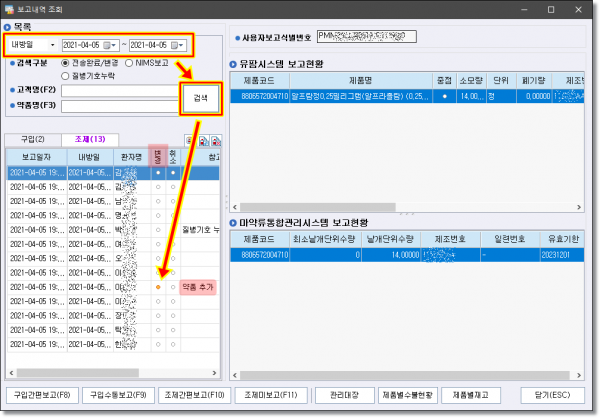The width and height of the screenshot is (600, 418).
Task: Click the 구입간편보고(F8) button
Action: 41,395
